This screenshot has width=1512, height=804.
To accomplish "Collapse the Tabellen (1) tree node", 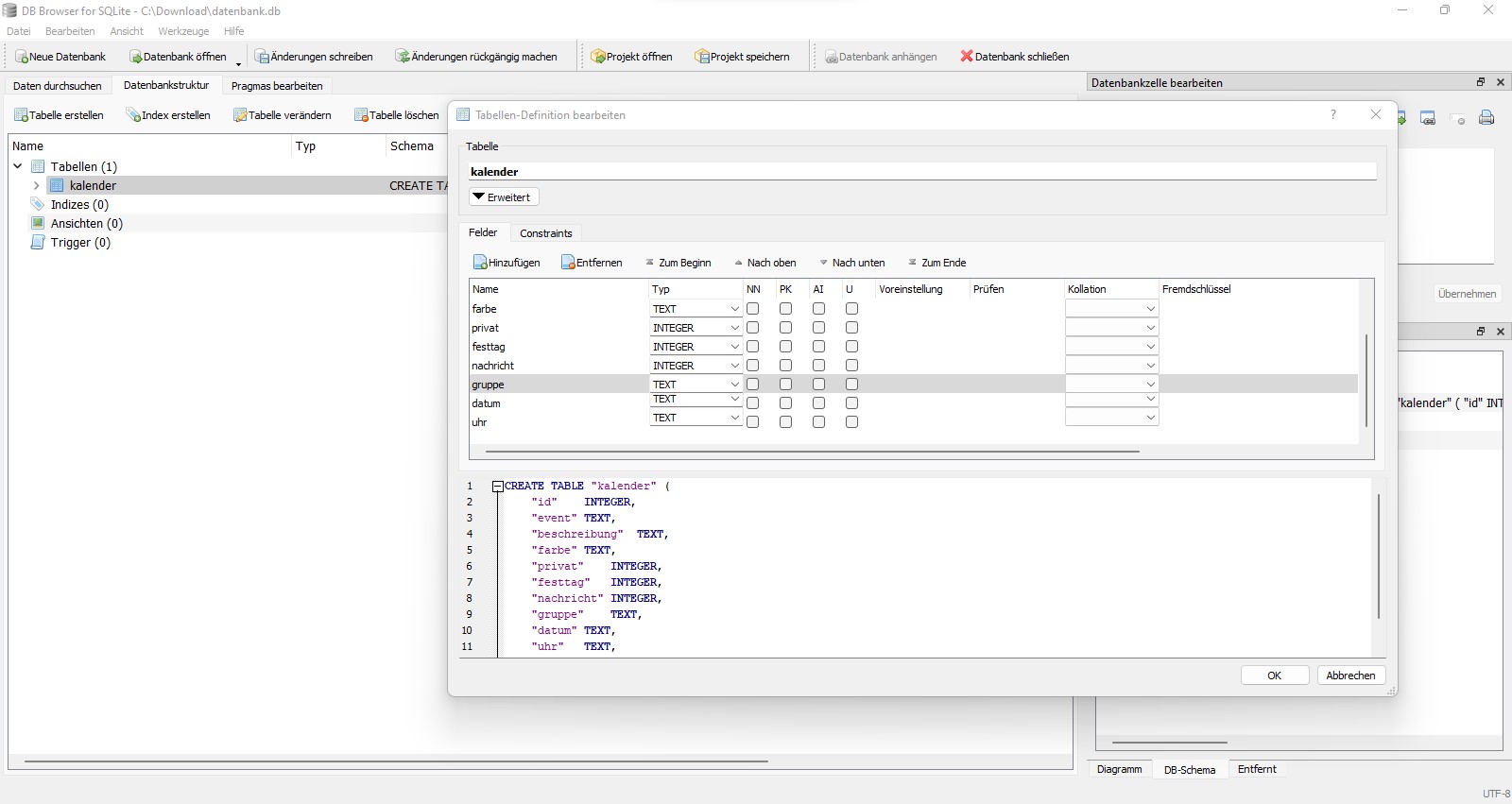I will coord(18,166).
